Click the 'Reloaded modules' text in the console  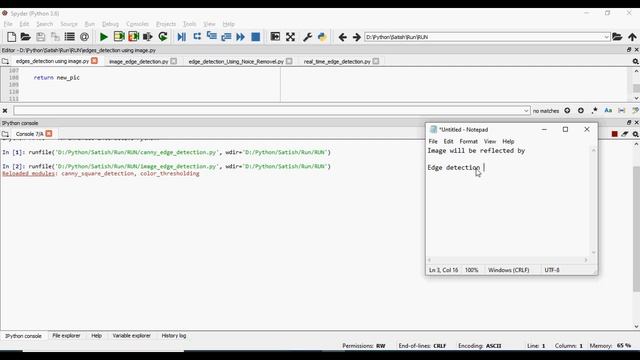(x=29, y=173)
